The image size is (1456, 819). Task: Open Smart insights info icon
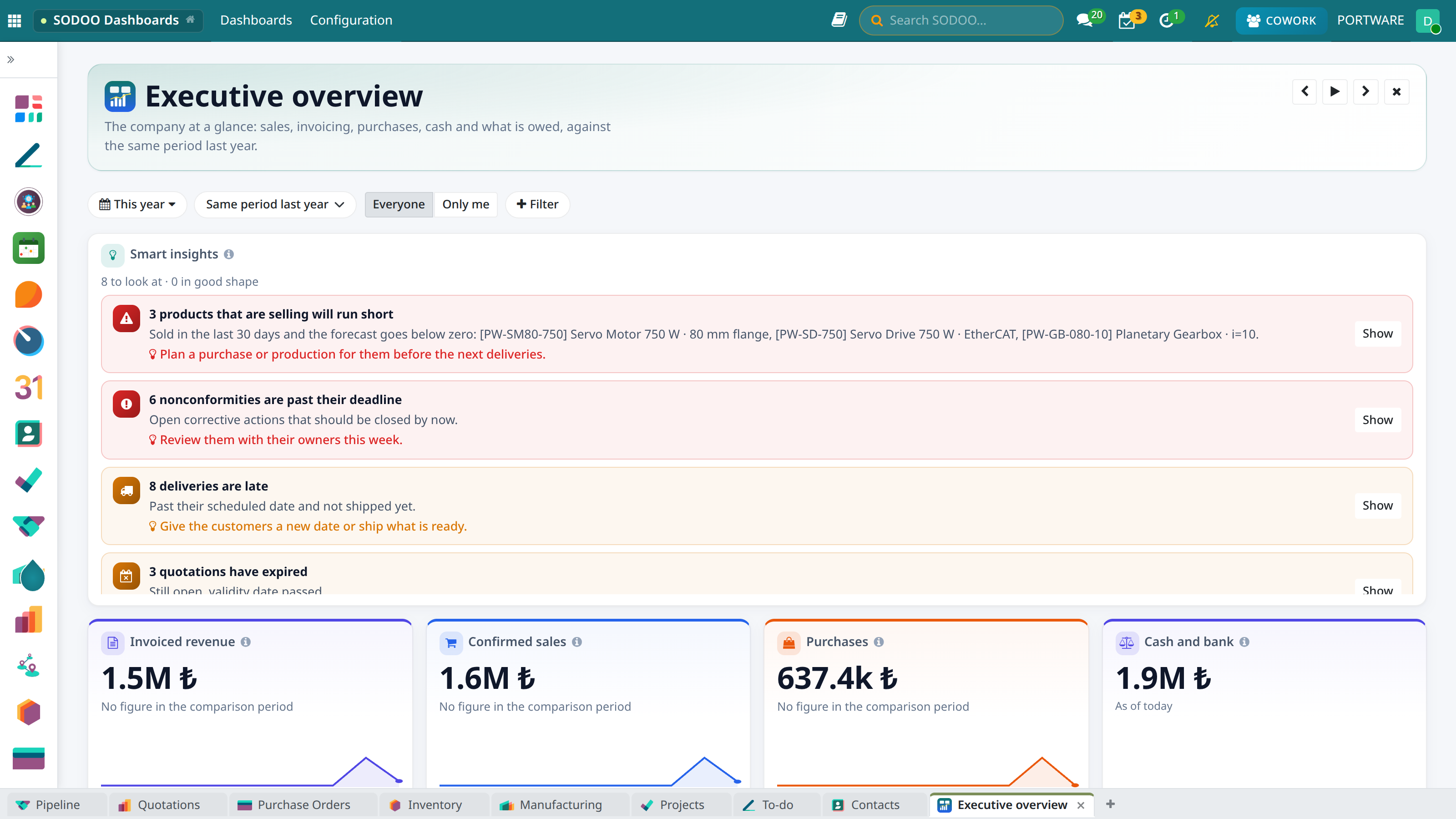[x=228, y=254]
